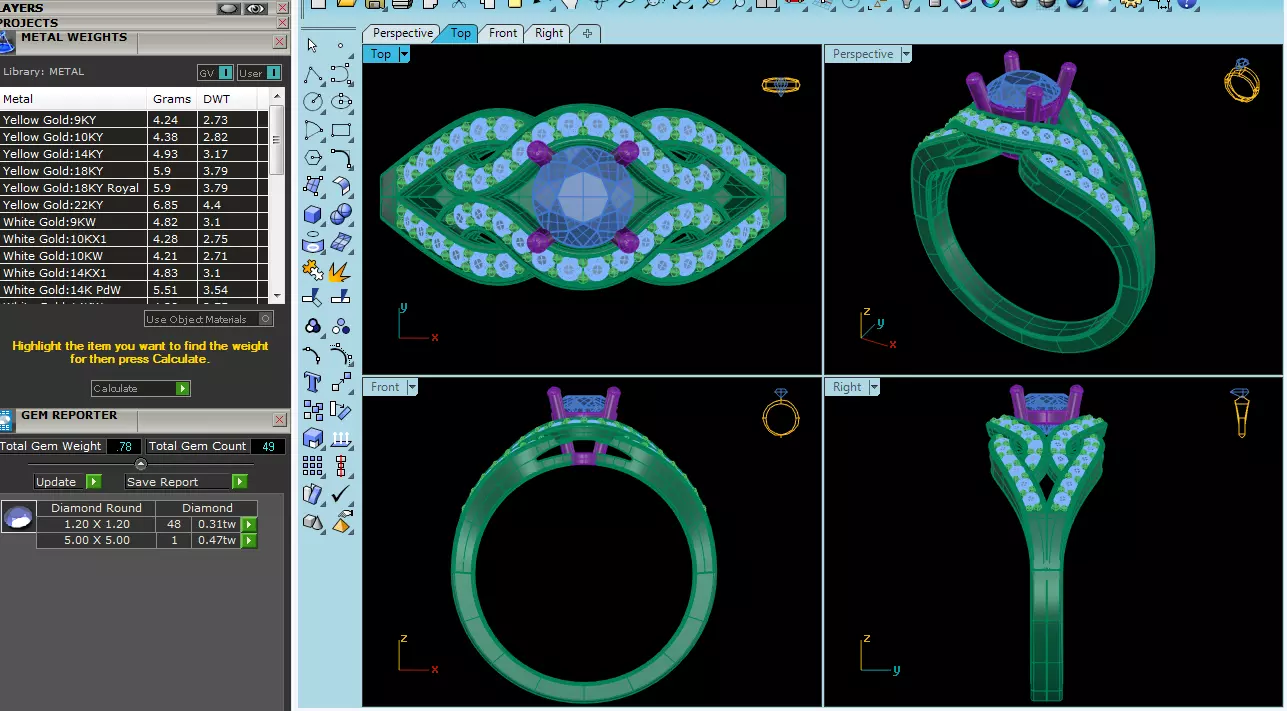Collapse Gem Reporter with the up-arrow handle
1287x711 pixels.
[x=141, y=464]
